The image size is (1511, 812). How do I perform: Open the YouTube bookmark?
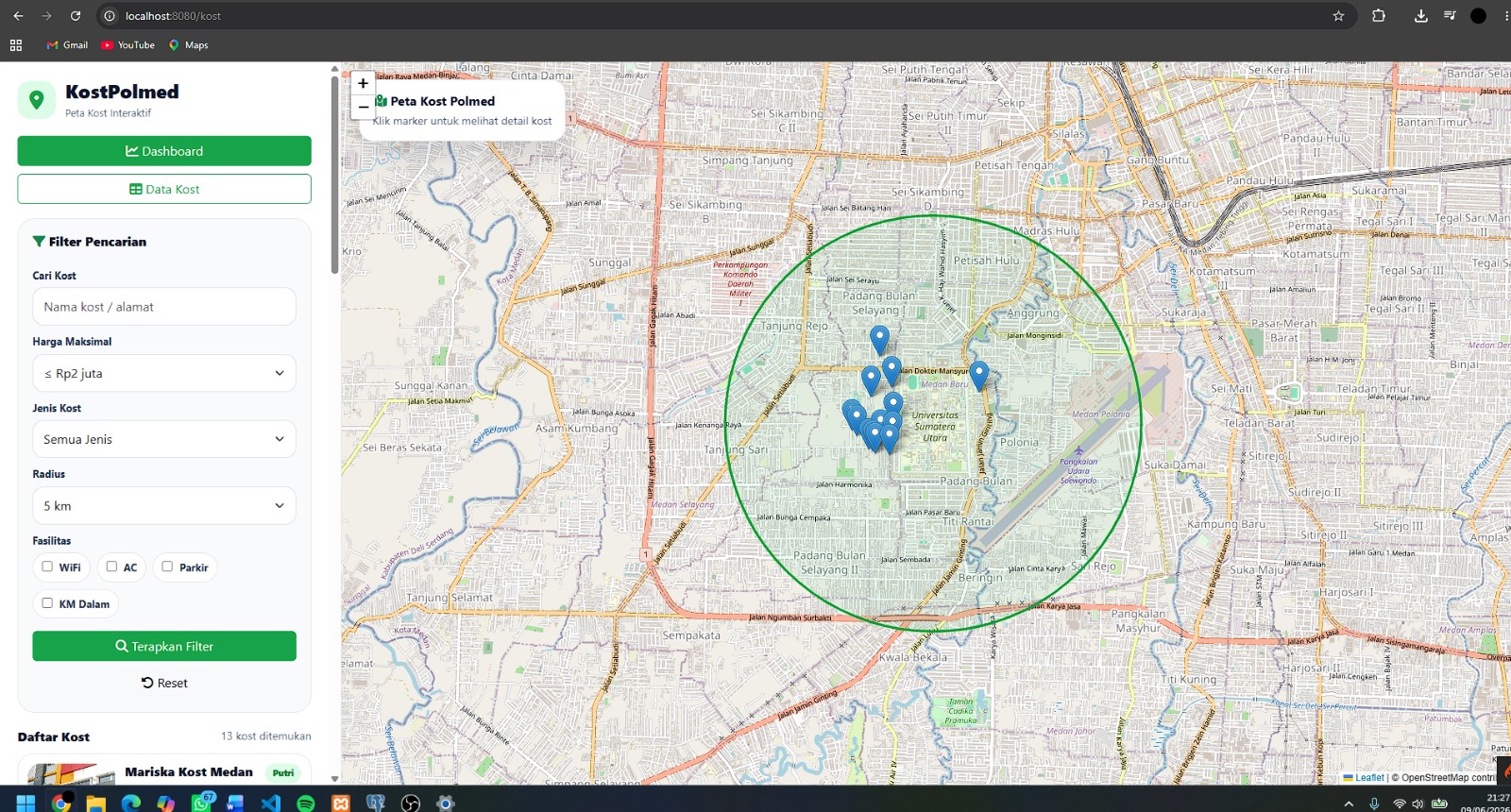pos(128,45)
